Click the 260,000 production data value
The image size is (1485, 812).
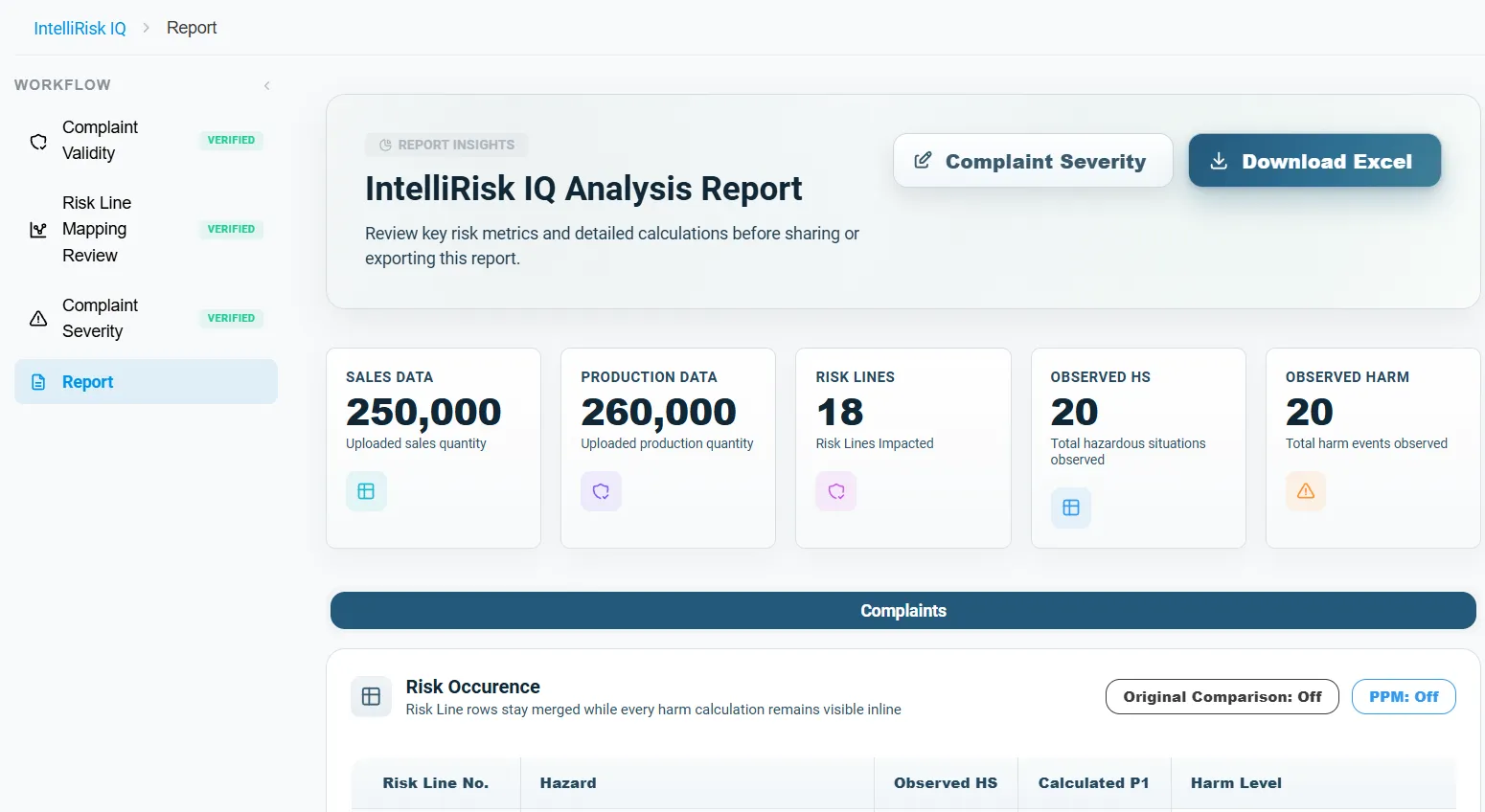click(658, 412)
